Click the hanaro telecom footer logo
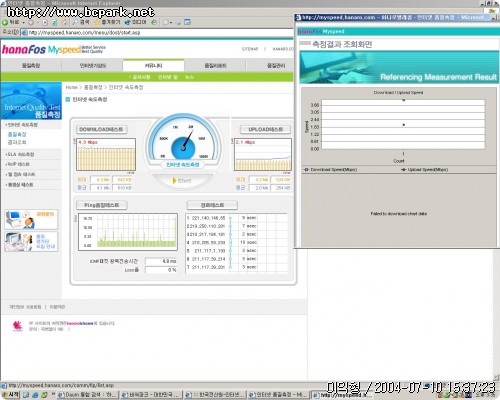The image size is (500, 400). click(x=17, y=326)
